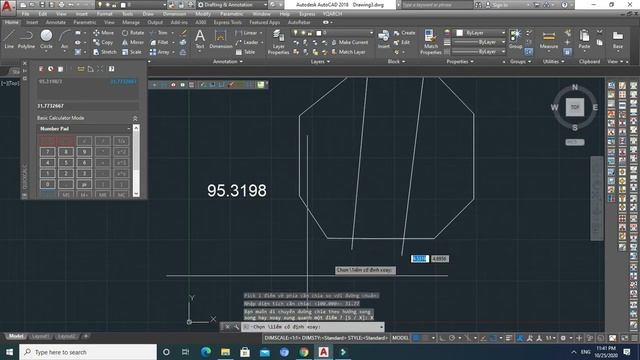This screenshot has width=640, height=360.
Task: Click the ByLayer color swatch
Action: pos(460,33)
